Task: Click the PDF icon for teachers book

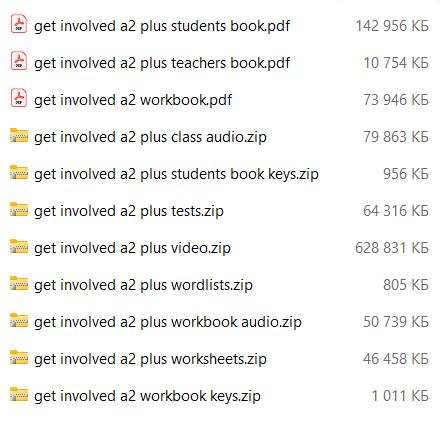Action: (x=19, y=61)
